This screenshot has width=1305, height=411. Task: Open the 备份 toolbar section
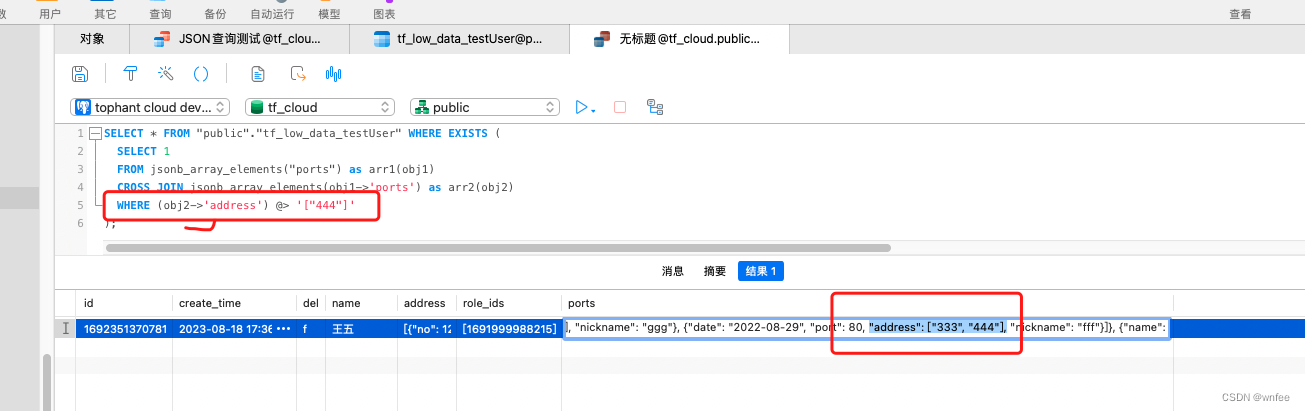pos(215,14)
